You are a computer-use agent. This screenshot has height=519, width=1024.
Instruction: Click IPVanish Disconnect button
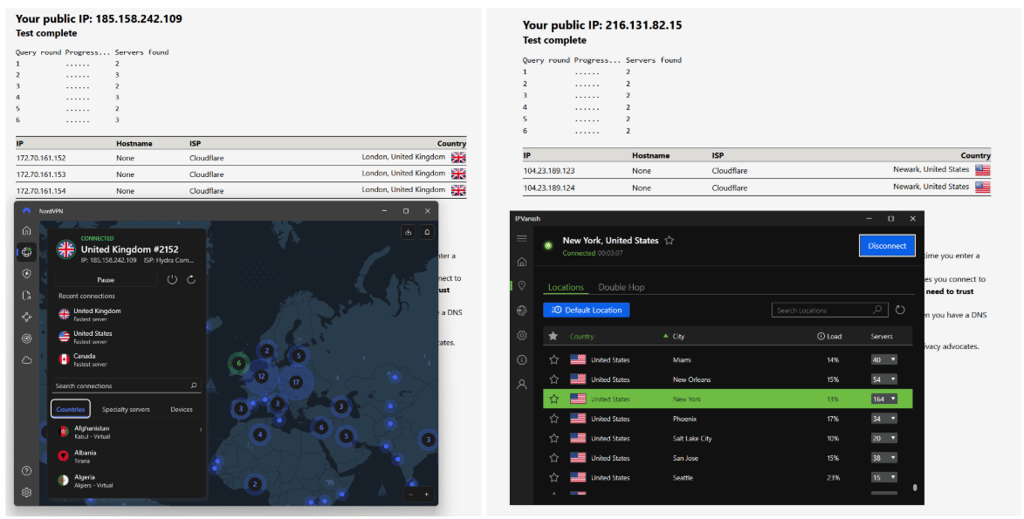click(887, 245)
